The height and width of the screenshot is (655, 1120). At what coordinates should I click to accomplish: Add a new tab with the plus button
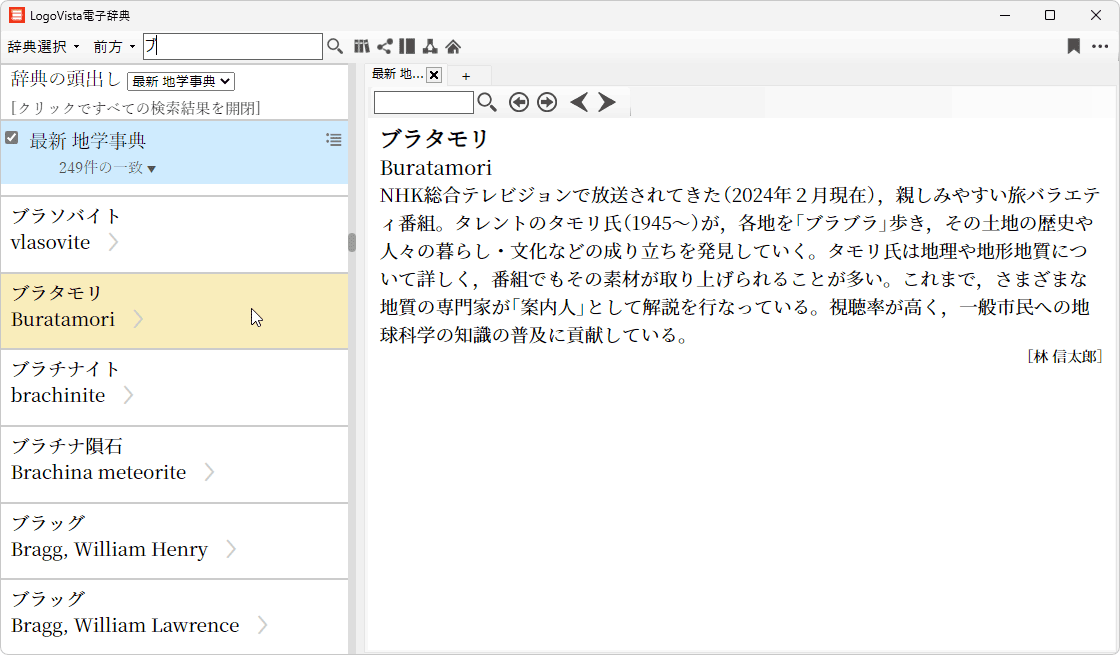pos(466,76)
